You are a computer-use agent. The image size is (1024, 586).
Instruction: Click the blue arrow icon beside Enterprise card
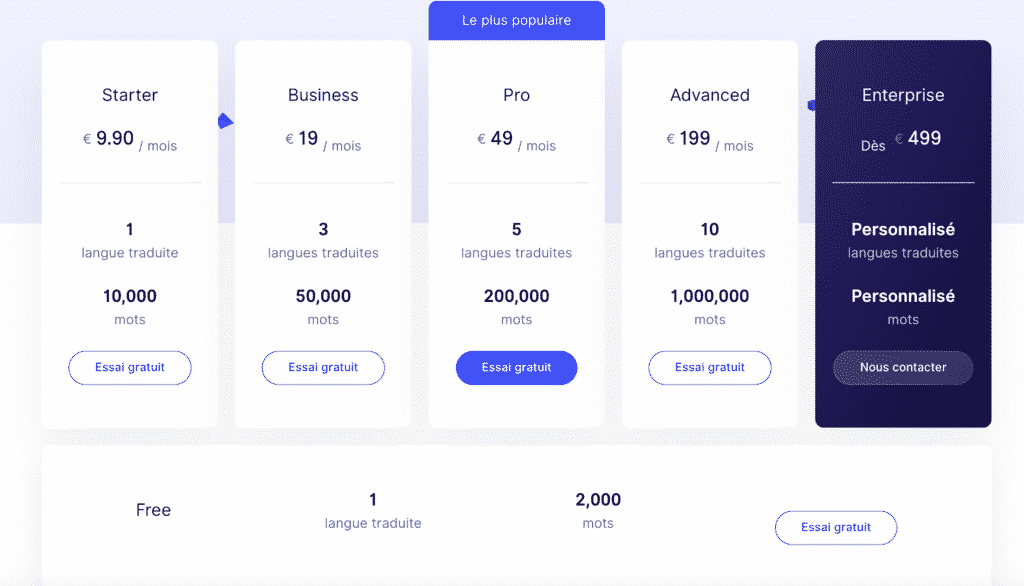point(809,103)
